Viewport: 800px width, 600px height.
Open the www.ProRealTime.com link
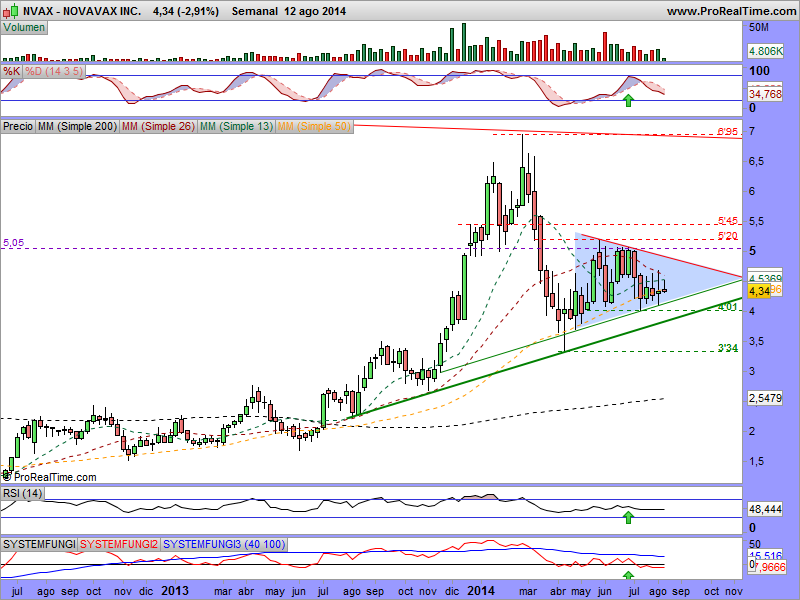coord(731,11)
